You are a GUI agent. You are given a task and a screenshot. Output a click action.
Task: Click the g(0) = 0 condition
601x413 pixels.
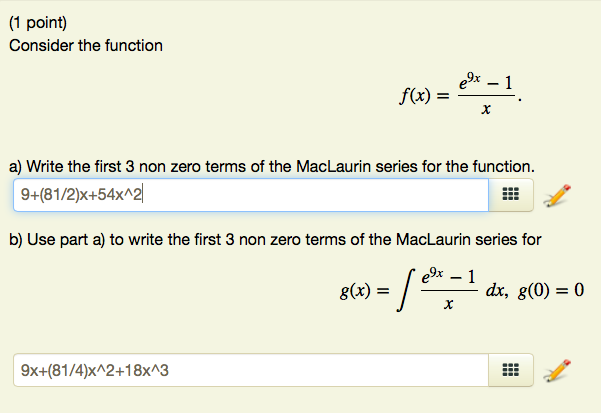coord(551,290)
